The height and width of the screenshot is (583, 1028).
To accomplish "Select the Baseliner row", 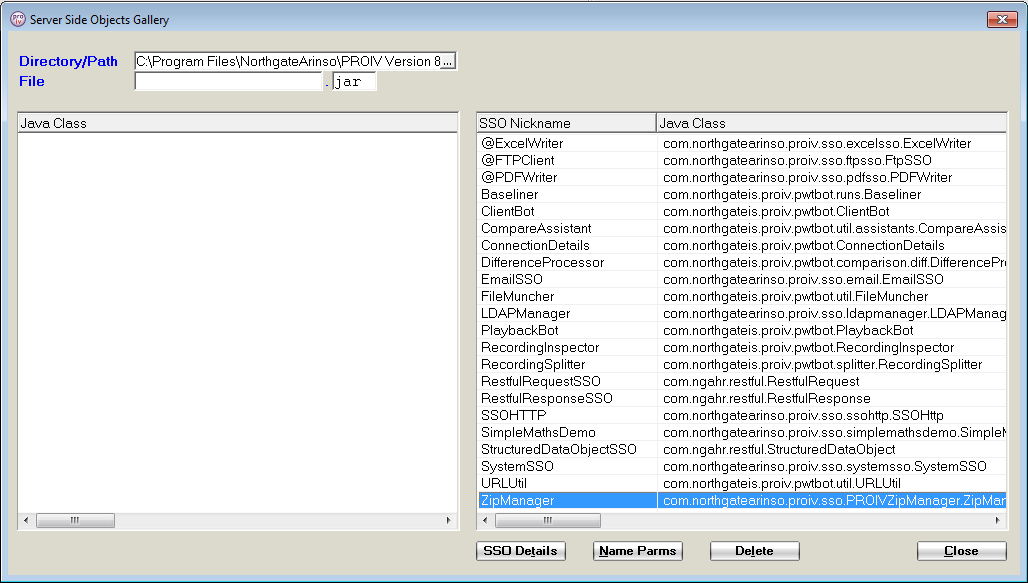I will 742,194.
